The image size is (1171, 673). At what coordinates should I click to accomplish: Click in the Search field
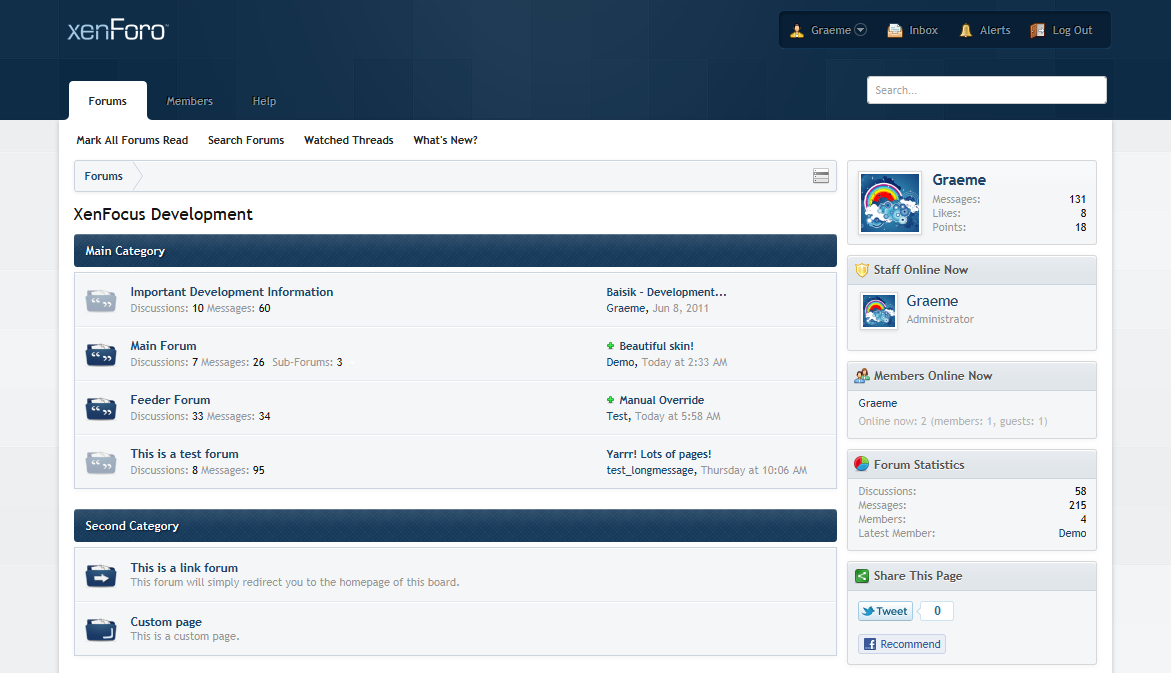click(986, 90)
